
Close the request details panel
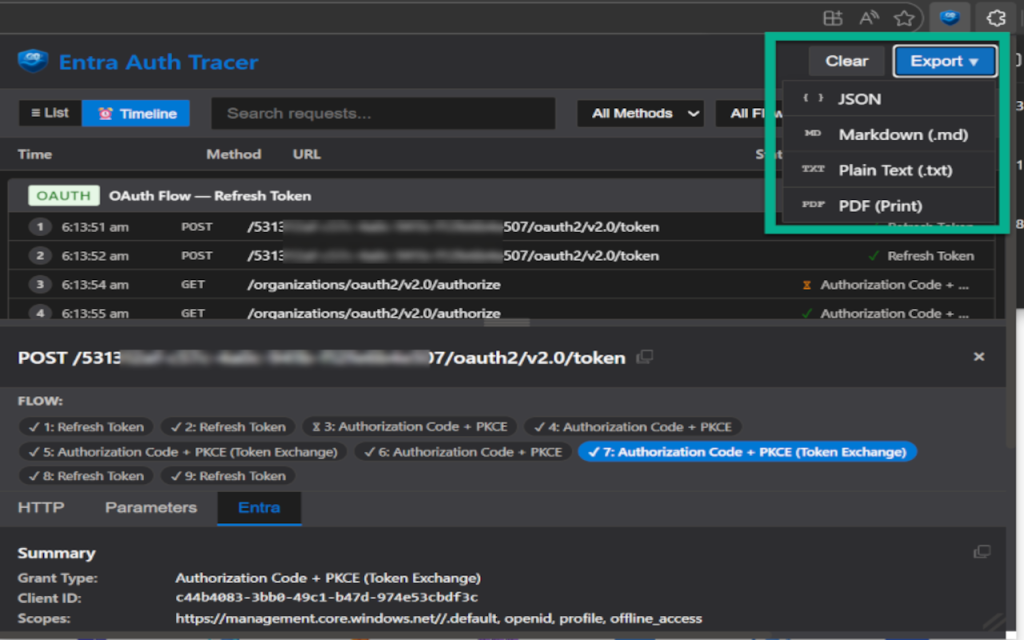click(x=979, y=357)
